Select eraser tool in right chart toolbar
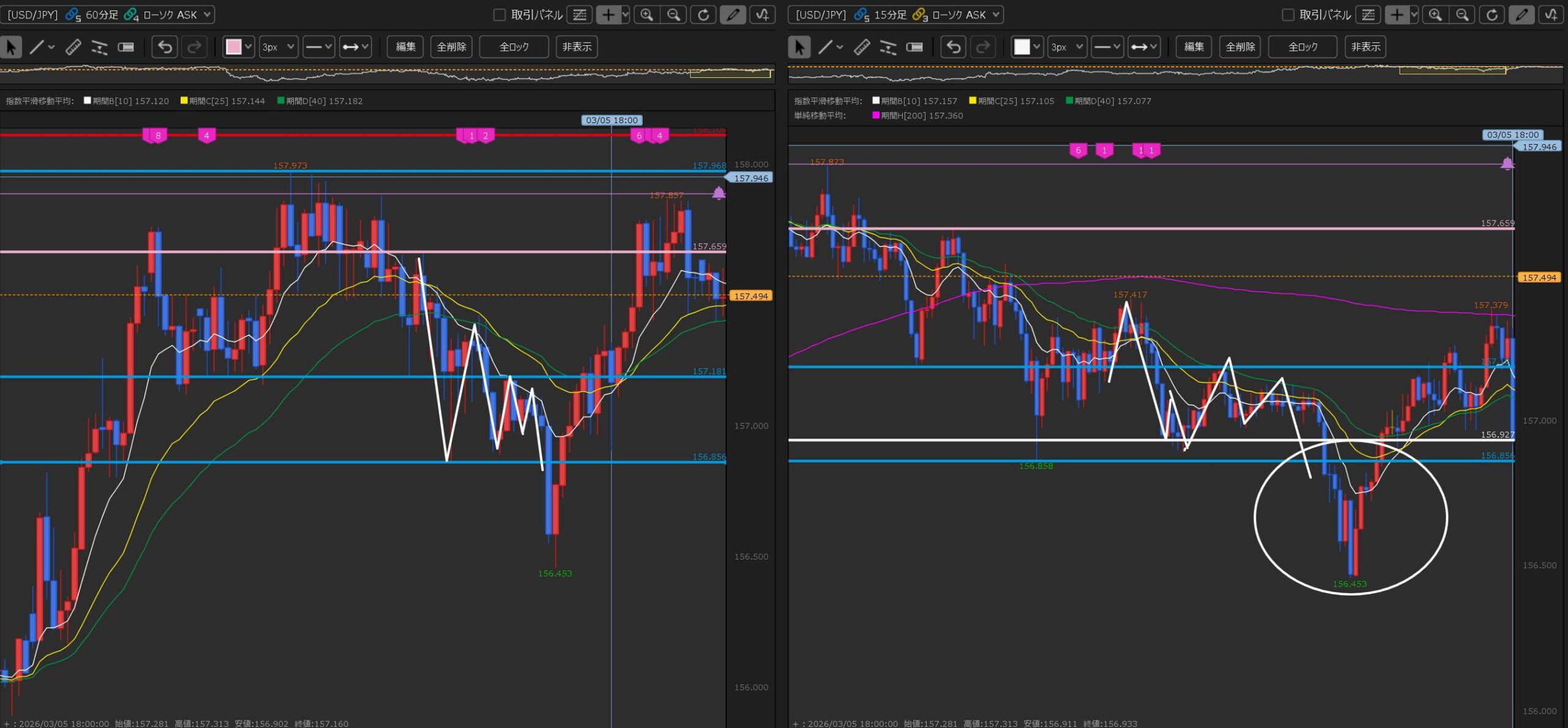 914,47
